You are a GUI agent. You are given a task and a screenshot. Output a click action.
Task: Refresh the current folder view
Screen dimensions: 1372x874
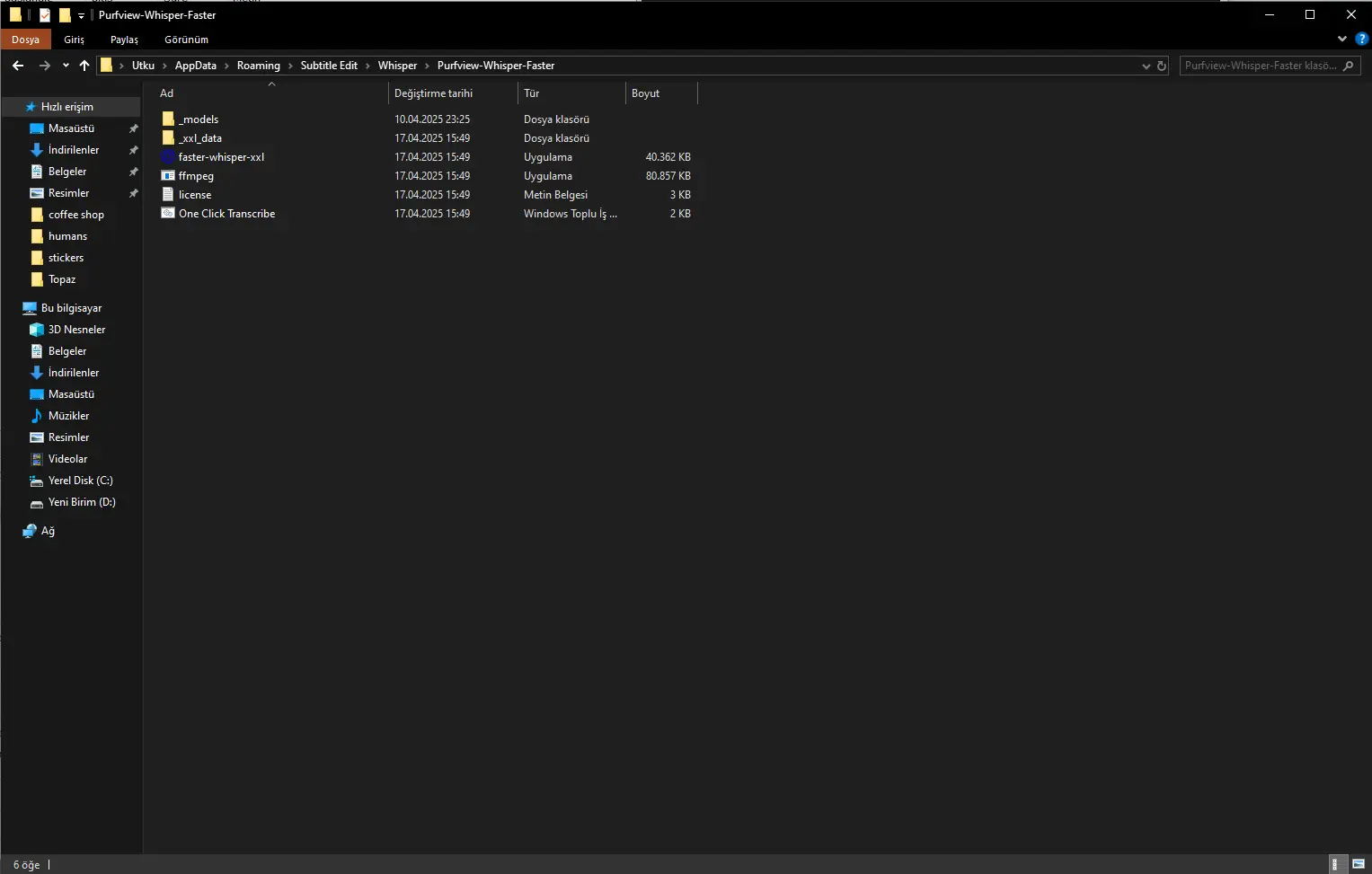pyautogui.click(x=1161, y=66)
